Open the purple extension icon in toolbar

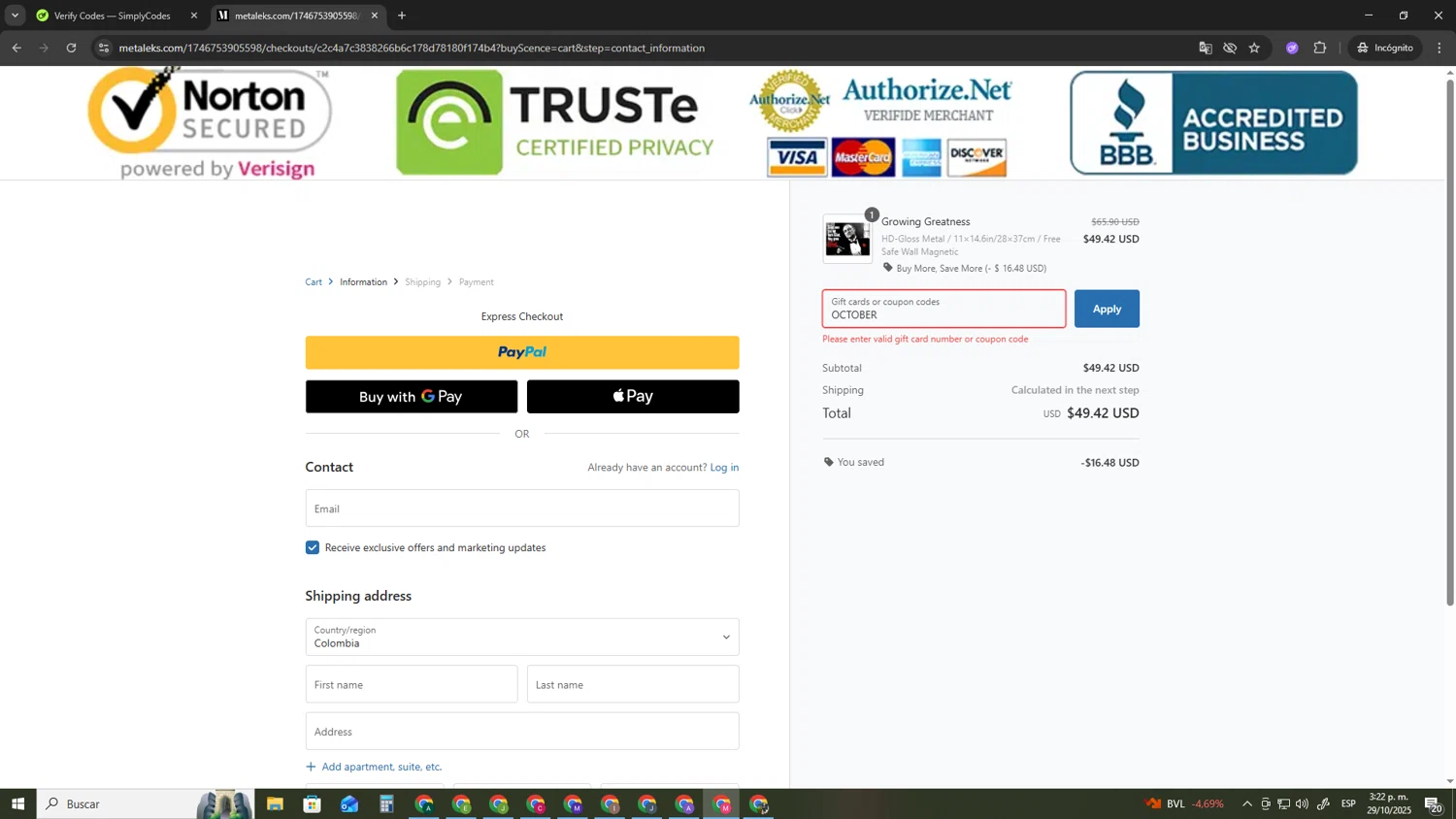[x=1292, y=48]
